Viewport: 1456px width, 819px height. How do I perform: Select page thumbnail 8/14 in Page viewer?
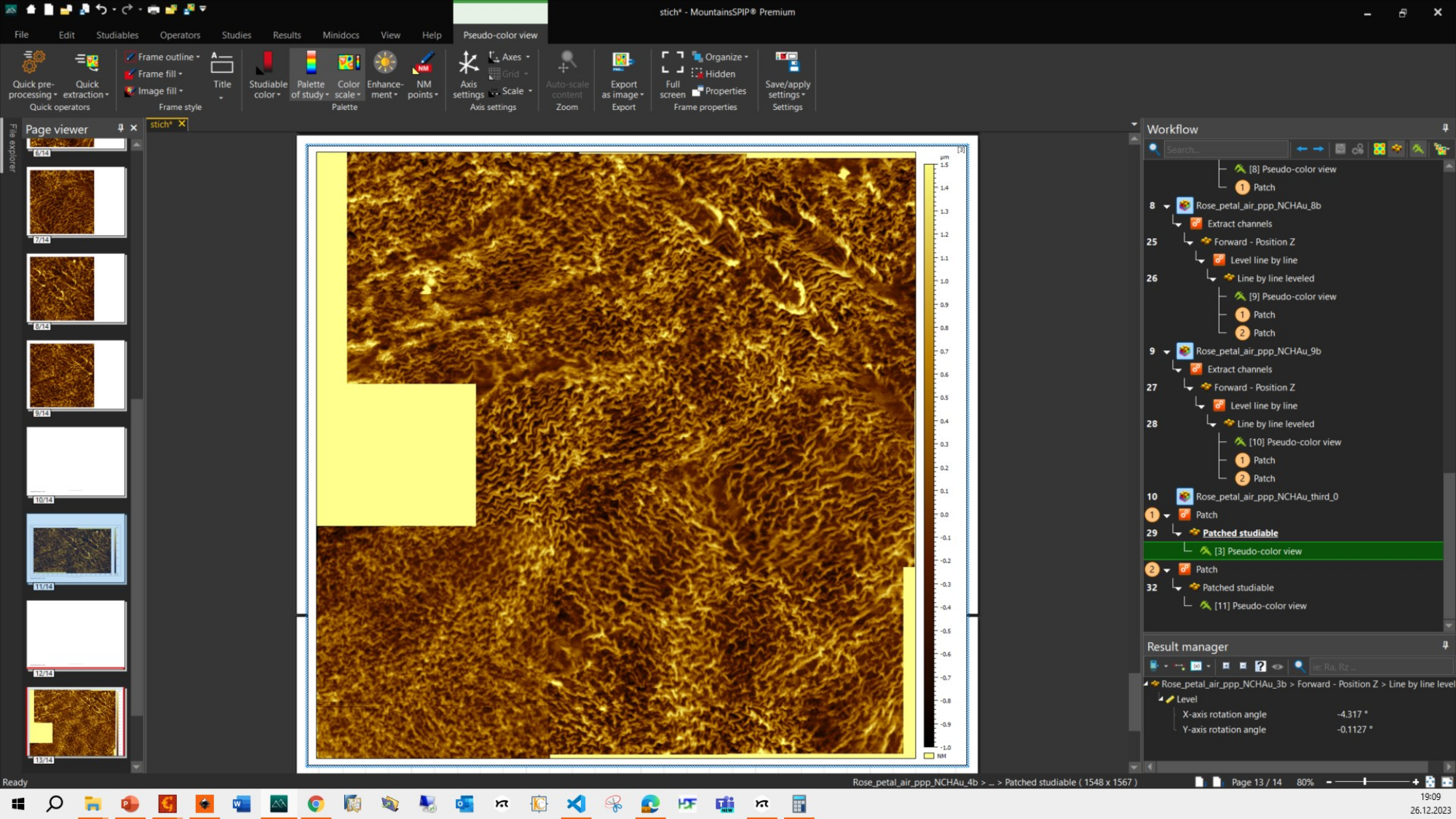(x=76, y=288)
